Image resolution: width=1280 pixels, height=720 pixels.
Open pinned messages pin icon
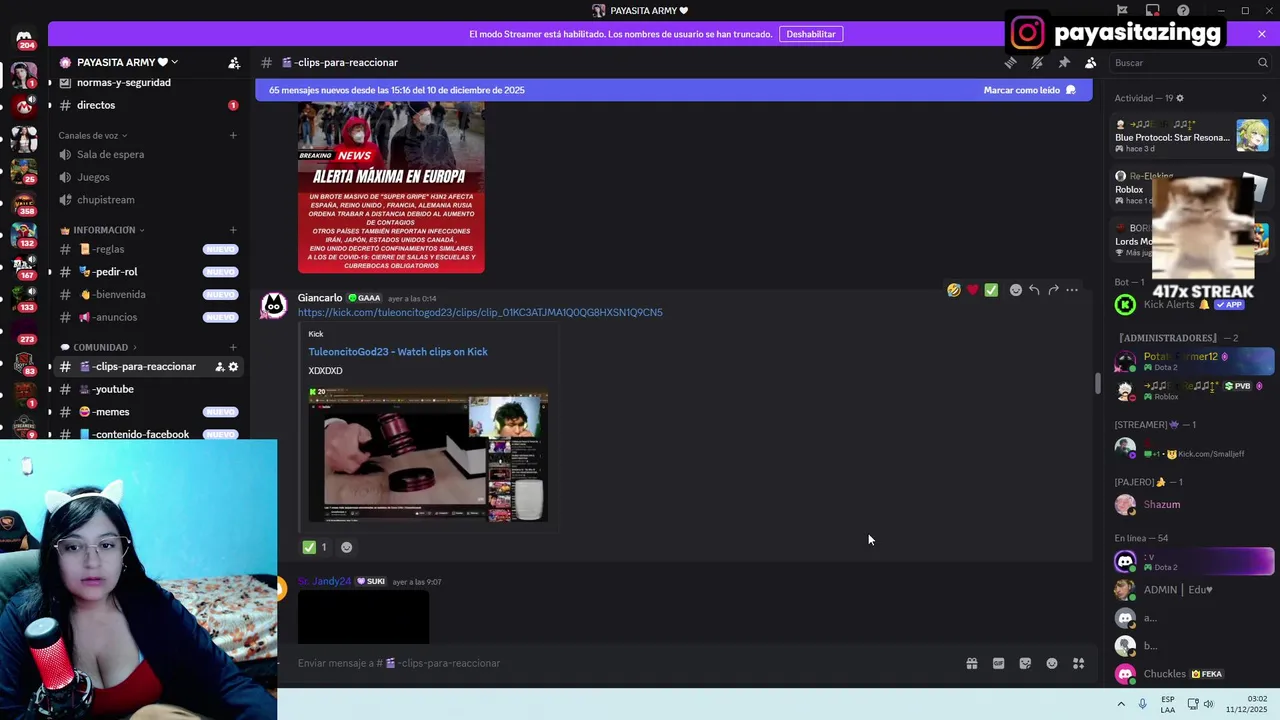click(x=1064, y=62)
